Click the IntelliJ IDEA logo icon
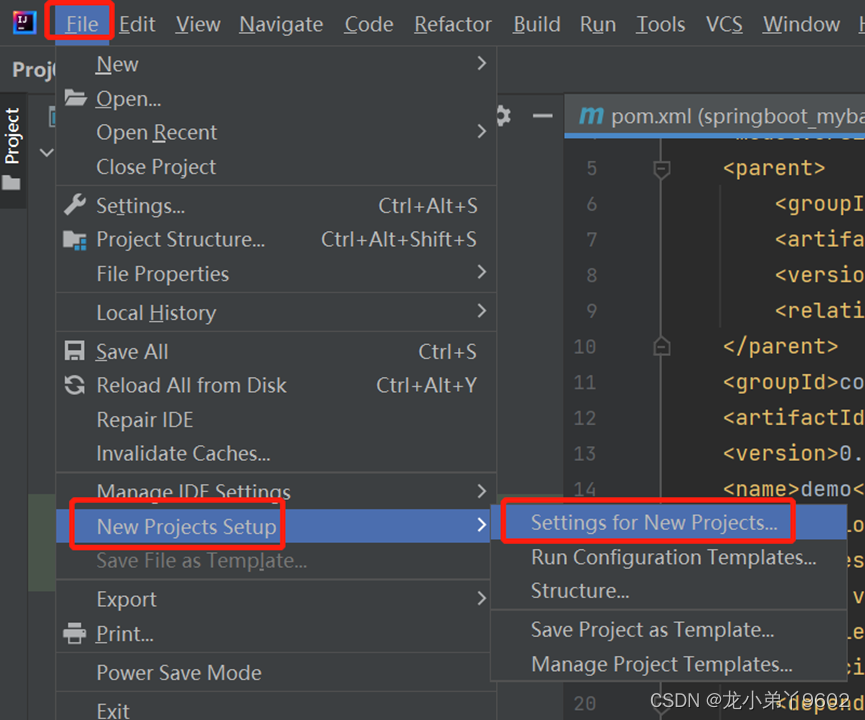The width and height of the screenshot is (865, 720). [24, 23]
